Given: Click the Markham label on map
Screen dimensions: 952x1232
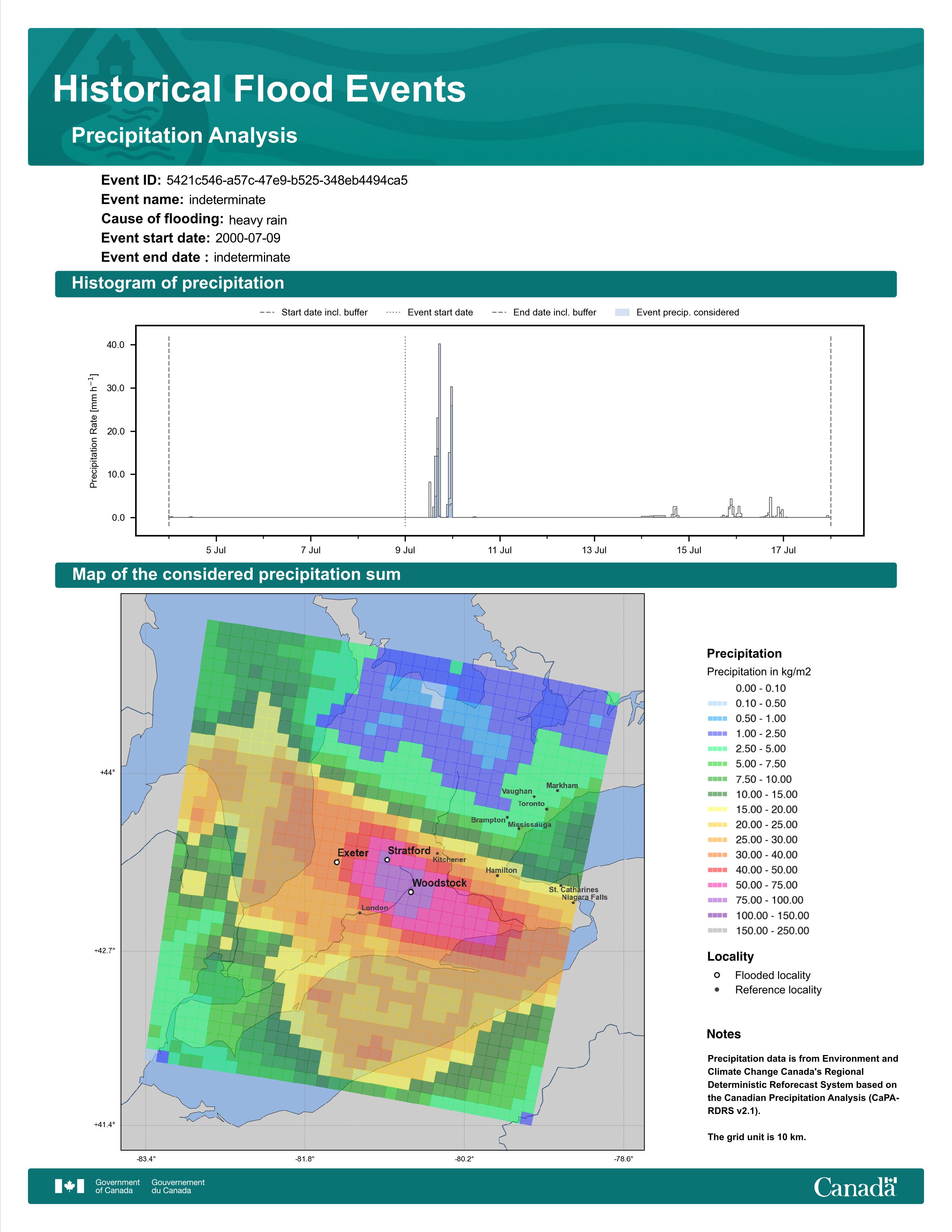Looking at the screenshot, I should 562,786.
